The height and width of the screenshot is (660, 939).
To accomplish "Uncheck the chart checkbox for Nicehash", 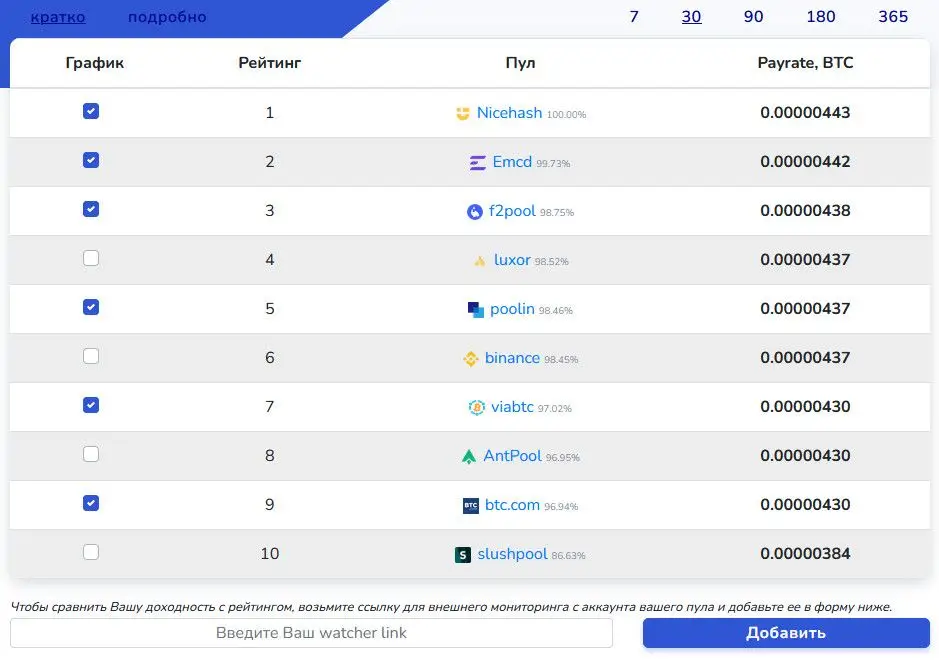I will 91,111.
